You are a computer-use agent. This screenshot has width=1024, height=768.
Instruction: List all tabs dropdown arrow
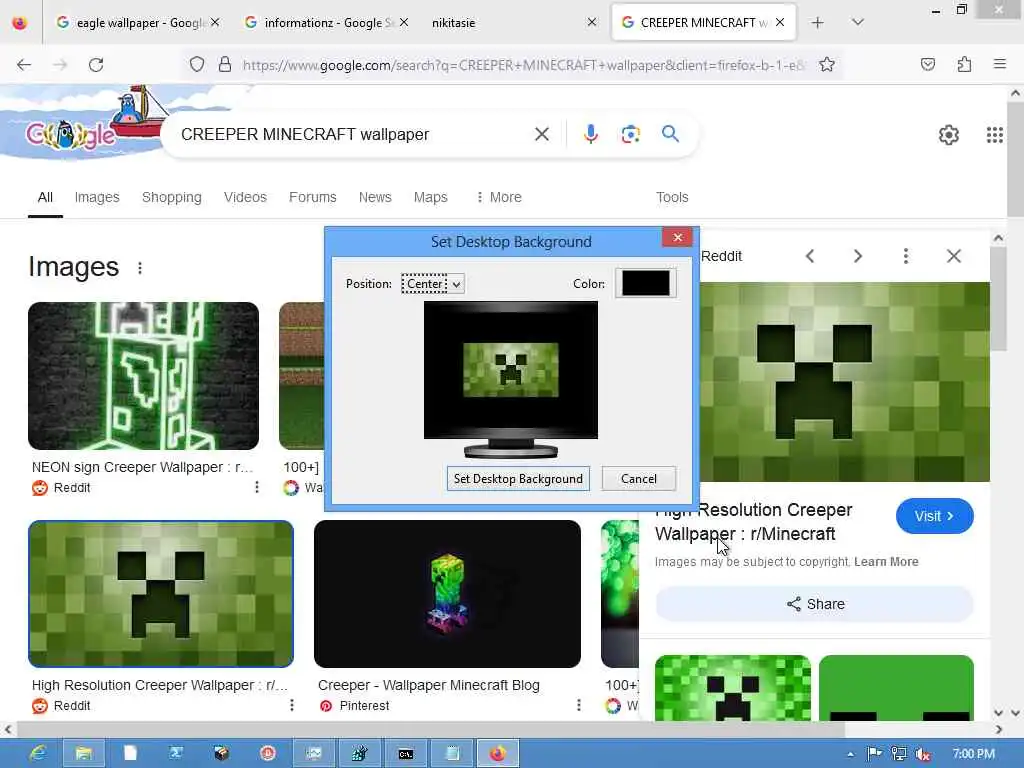pos(857,23)
